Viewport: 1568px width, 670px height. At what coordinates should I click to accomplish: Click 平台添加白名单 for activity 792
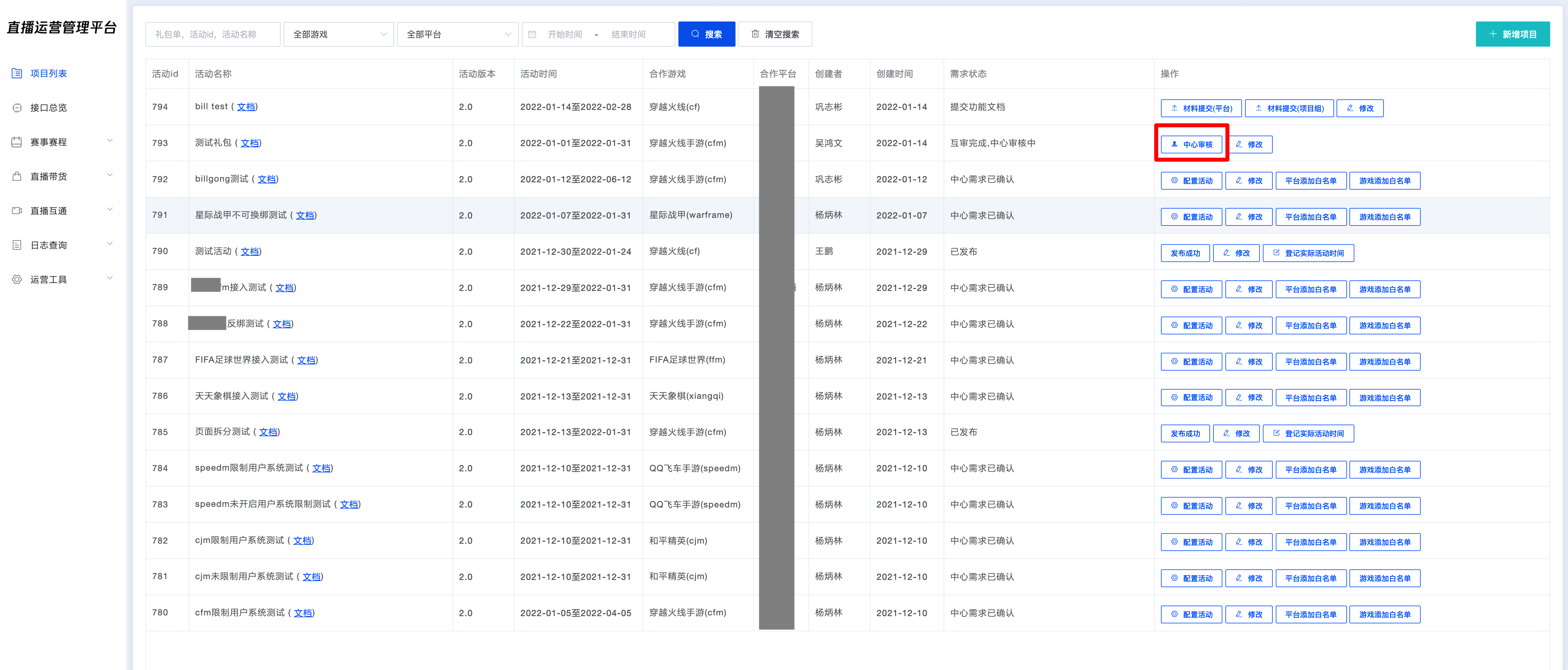pyautogui.click(x=1310, y=181)
